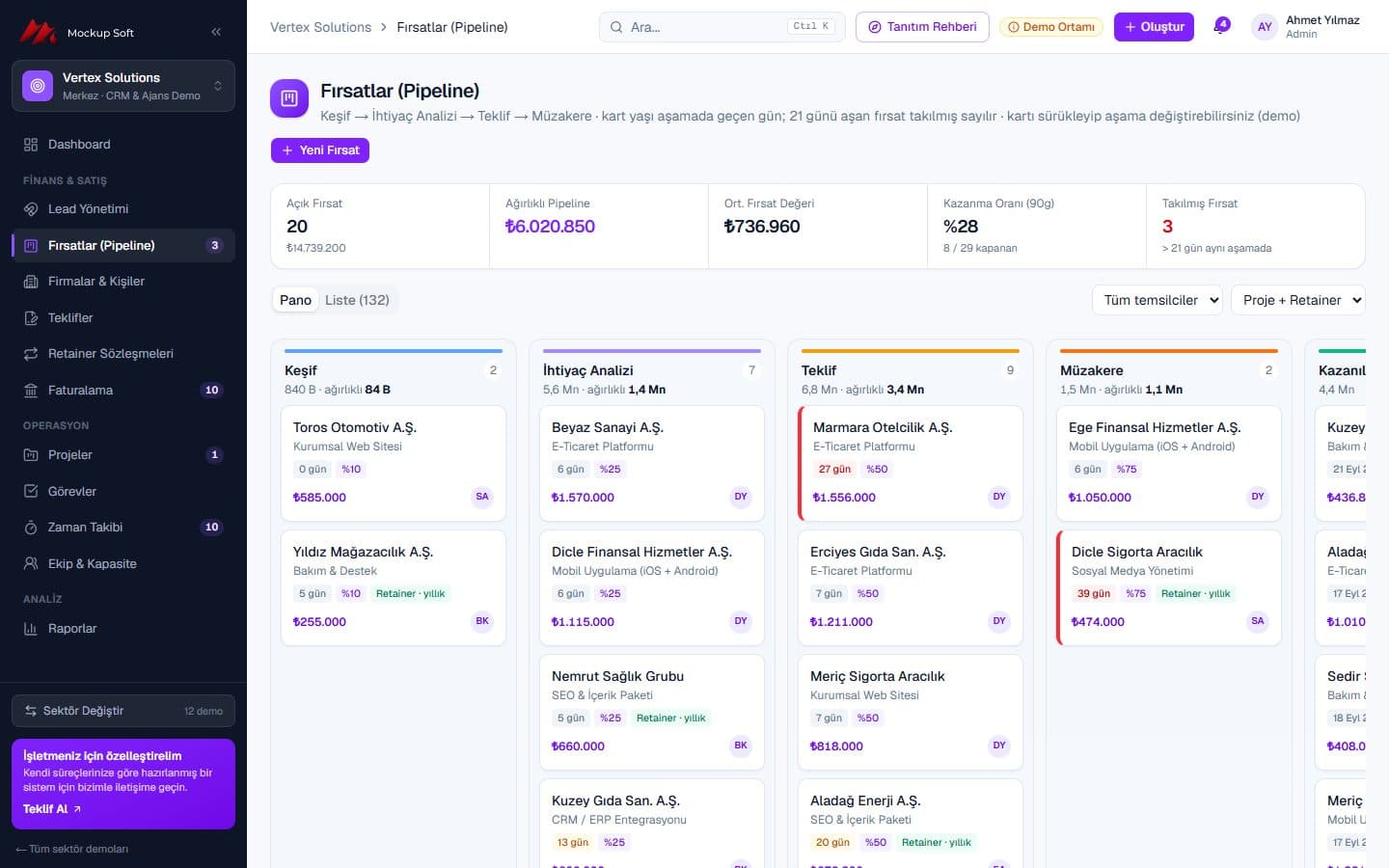
Task: Open notifications bell icon
Action: tap(1221, 27)
